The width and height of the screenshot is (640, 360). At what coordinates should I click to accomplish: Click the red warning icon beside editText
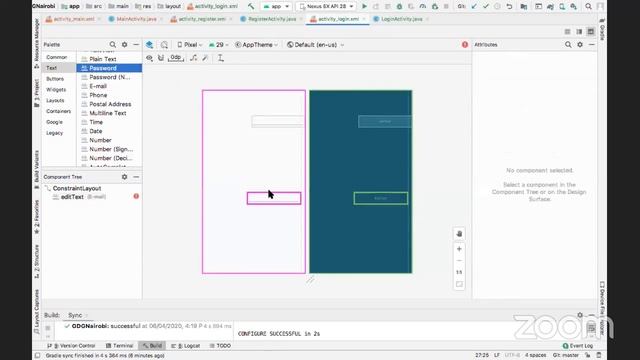click(x=136, y=196)
